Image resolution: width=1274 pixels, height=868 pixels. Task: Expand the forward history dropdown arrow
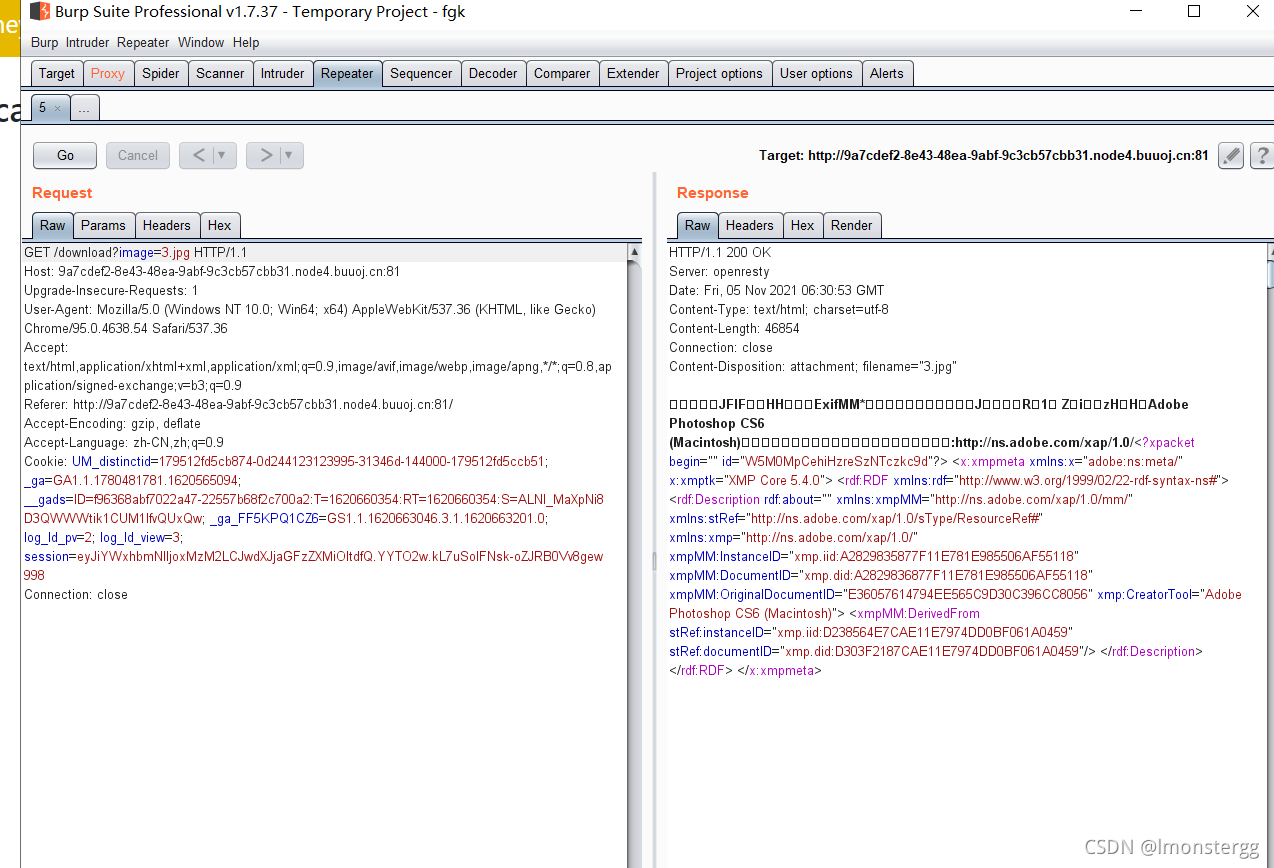coord(291,155)
